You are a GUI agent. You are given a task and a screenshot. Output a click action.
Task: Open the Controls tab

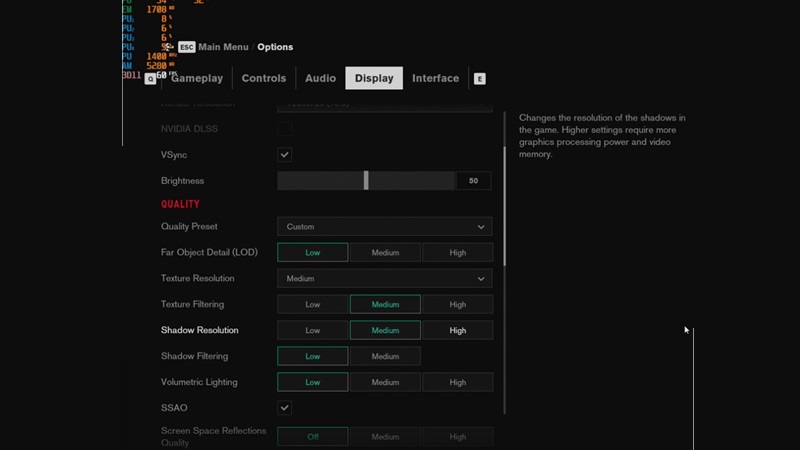tap(264, 78)
